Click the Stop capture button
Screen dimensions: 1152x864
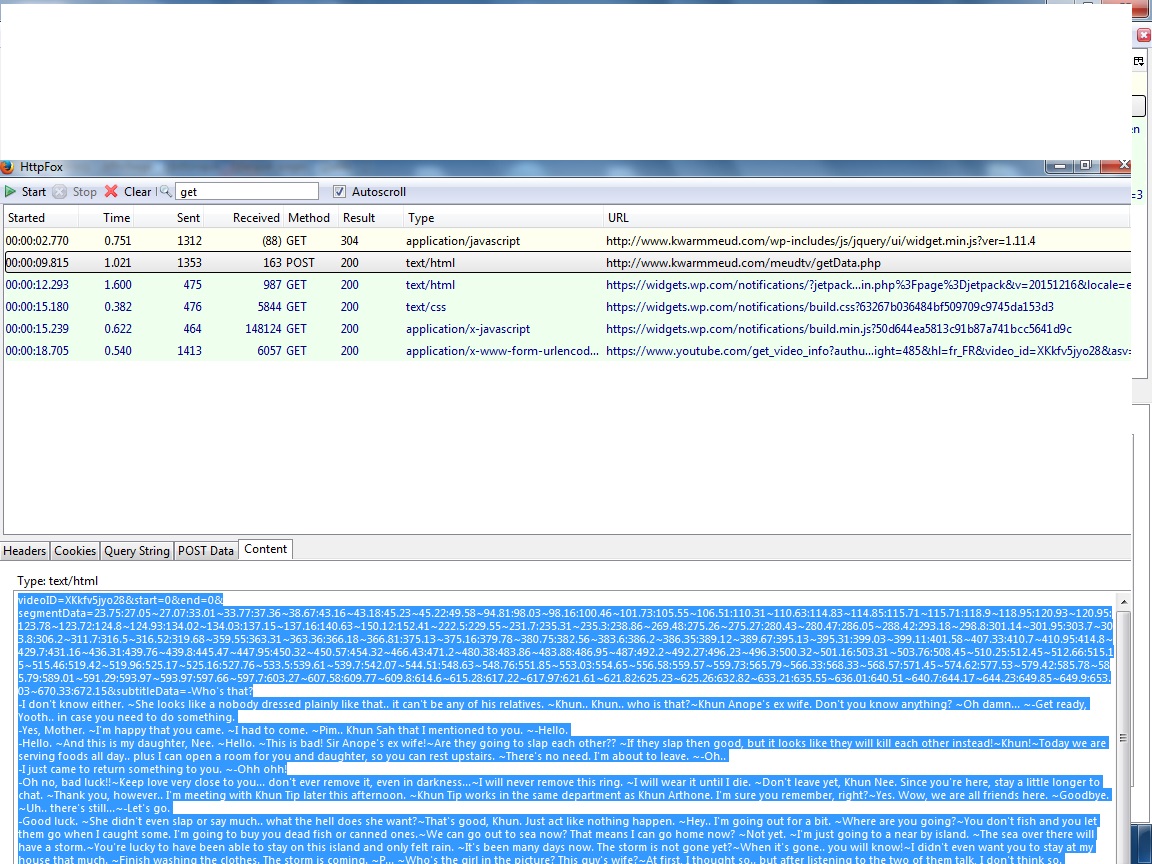click(x=75, y=192)
